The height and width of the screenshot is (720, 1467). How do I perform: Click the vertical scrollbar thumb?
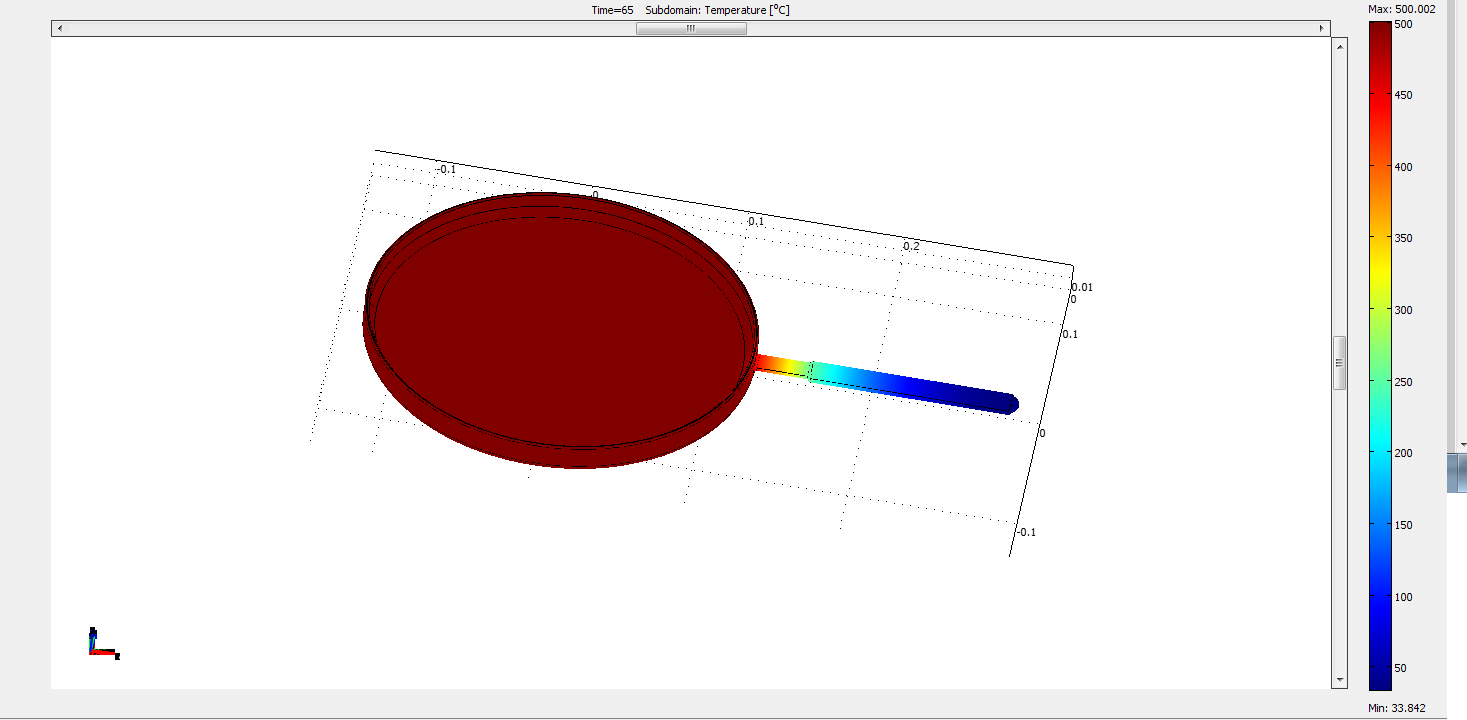click(x=1340, y=363)
